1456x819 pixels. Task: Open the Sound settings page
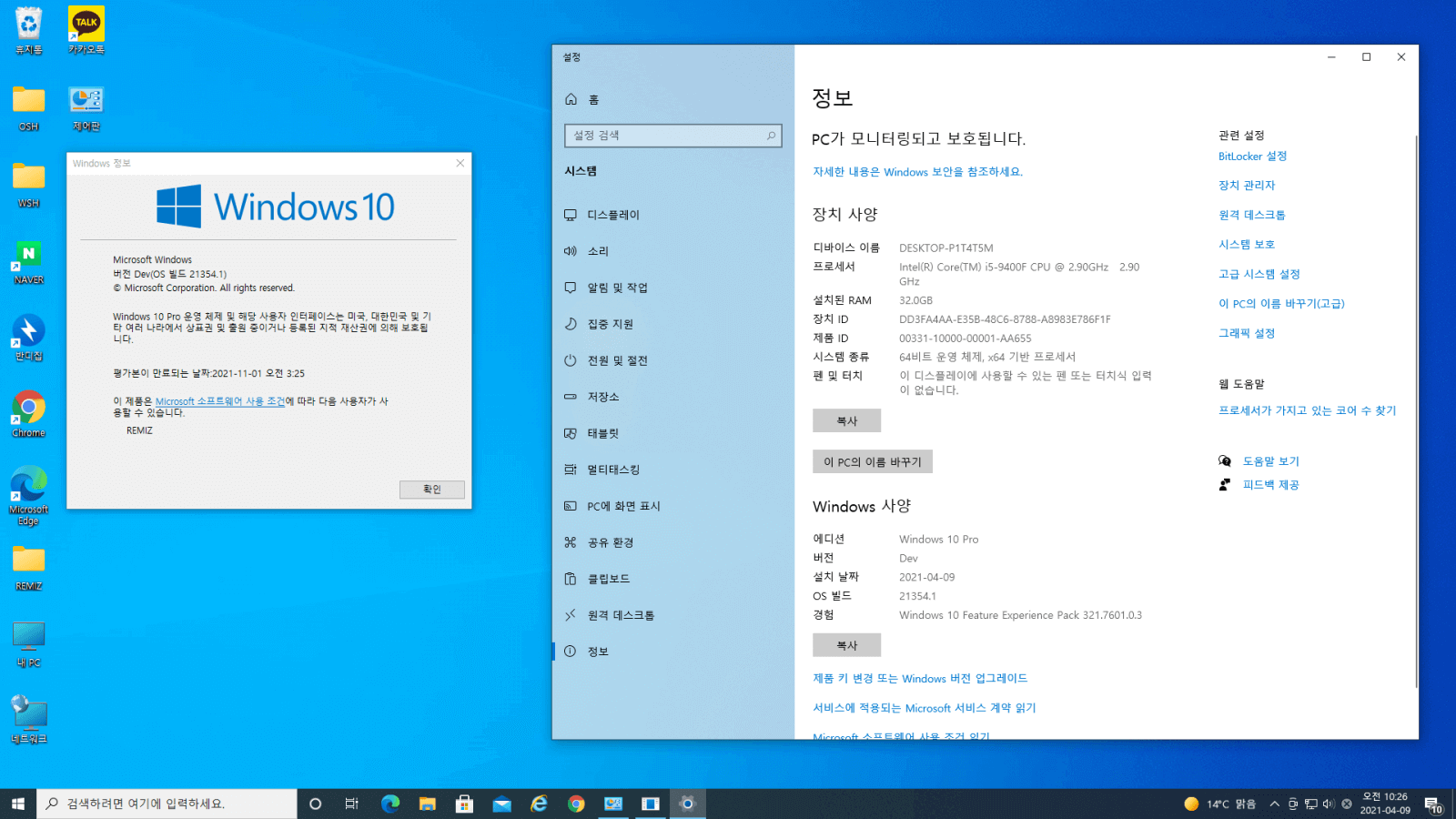(x=673, y=251)
